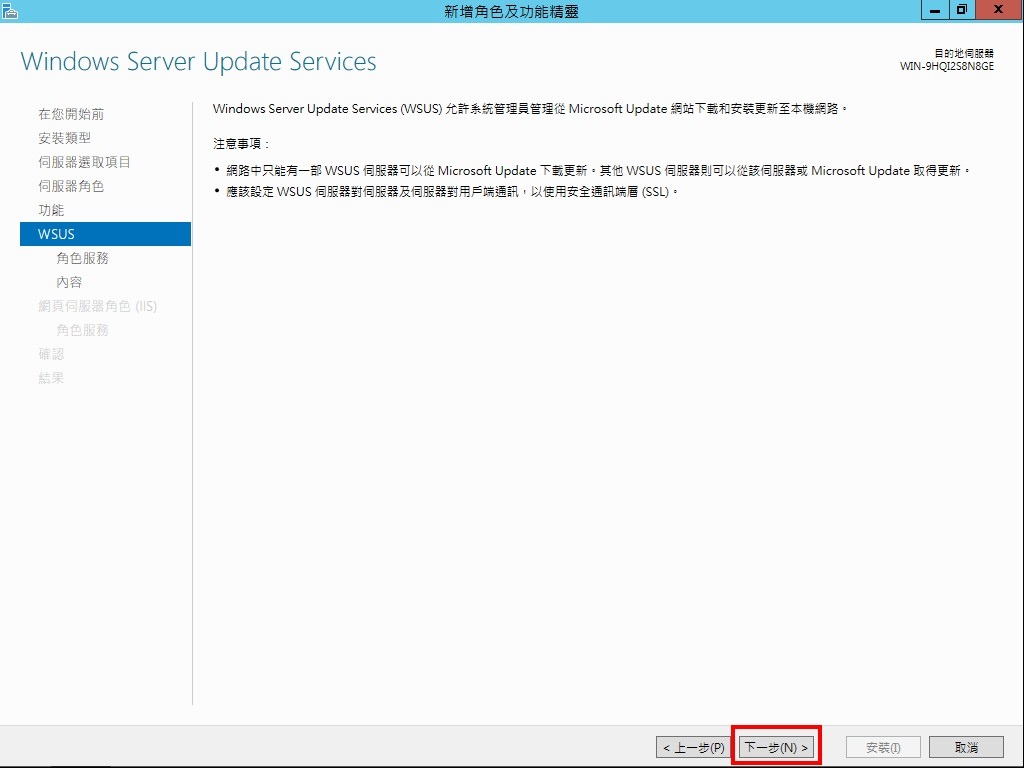
Task: Click the server name WIN-9HQI2S8N8GE
Action: coord(946,66)
